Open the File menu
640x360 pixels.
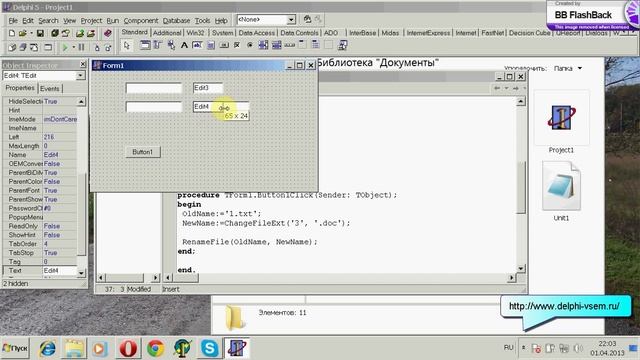(x=13, y=20)
